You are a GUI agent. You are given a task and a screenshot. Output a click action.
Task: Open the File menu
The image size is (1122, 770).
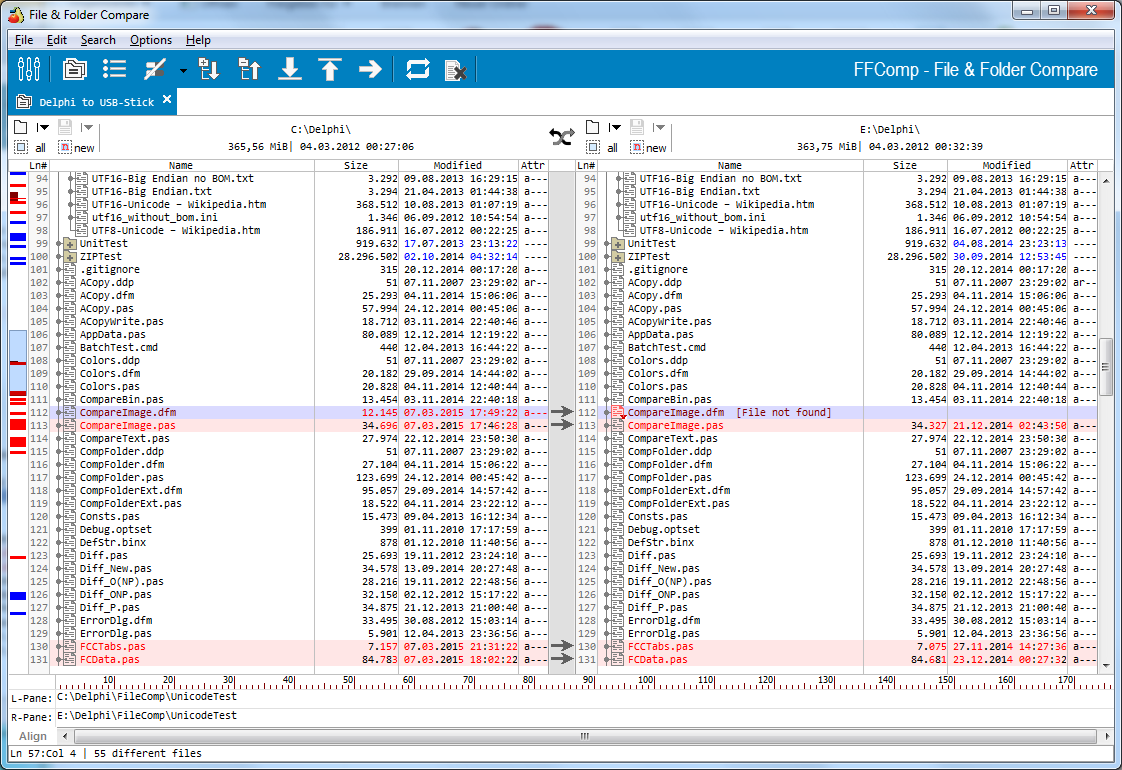point(24,40)
